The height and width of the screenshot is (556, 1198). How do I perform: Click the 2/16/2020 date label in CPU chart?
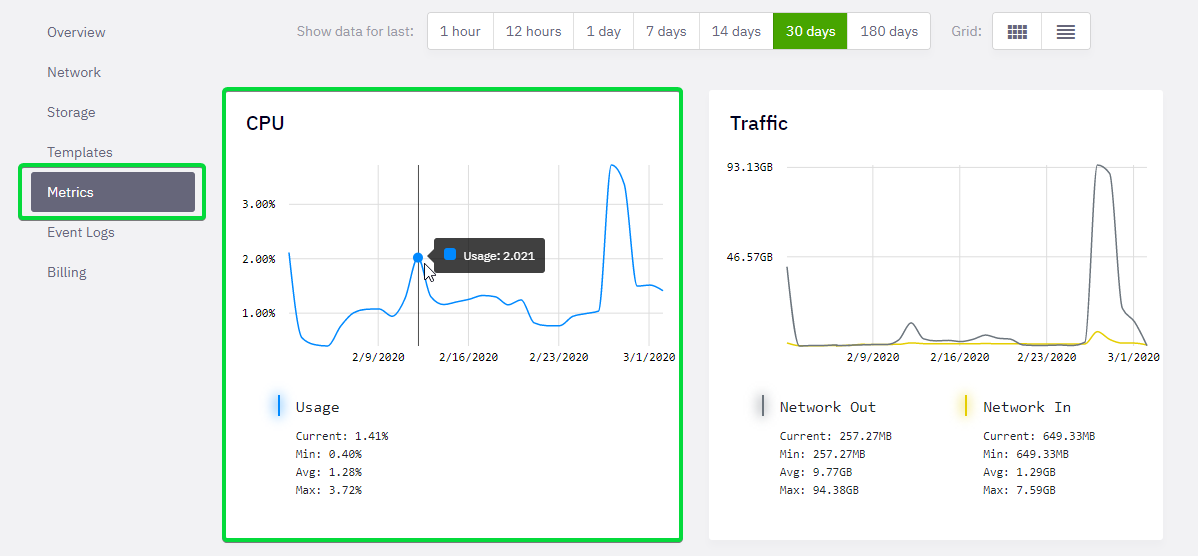click(x=468, y=357)
